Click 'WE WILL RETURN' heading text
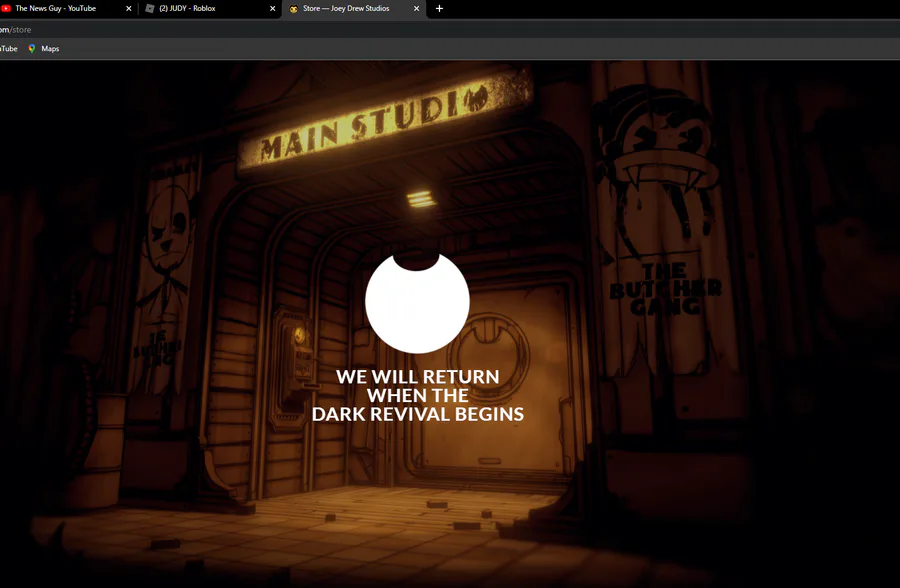The image size is (900, 588). (417, 377)
